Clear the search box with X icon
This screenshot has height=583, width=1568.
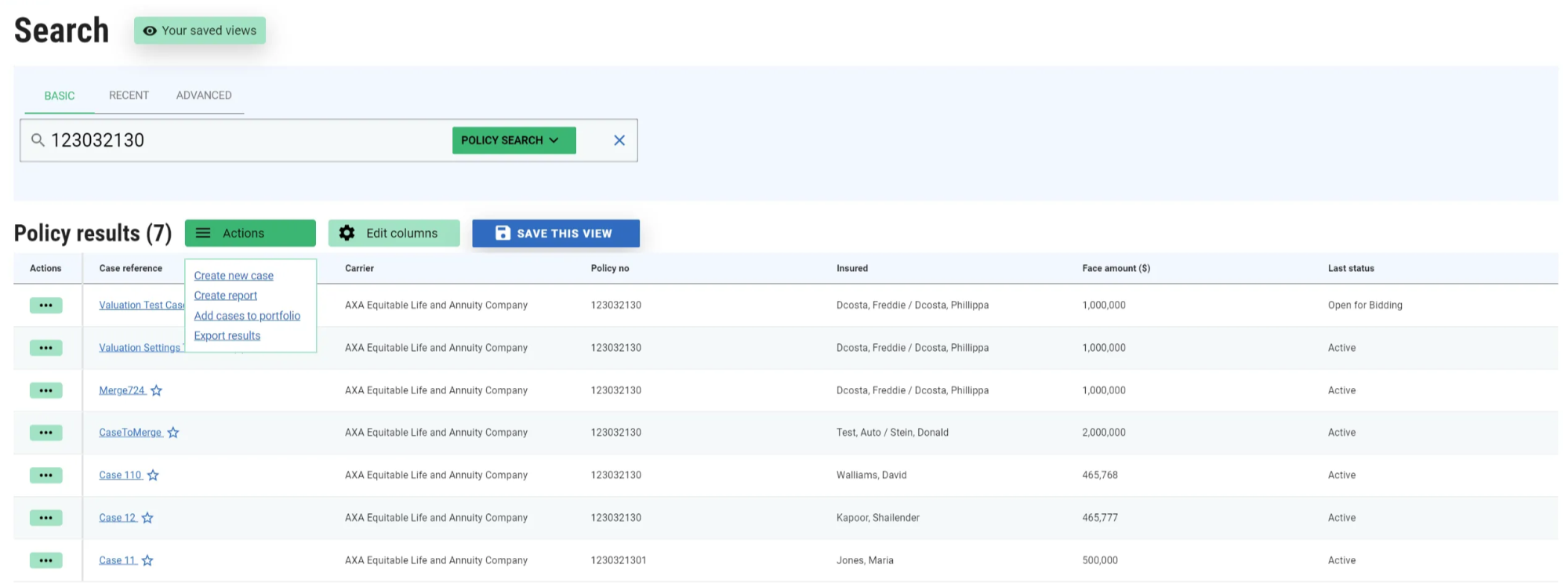click(x=619, y=140)
